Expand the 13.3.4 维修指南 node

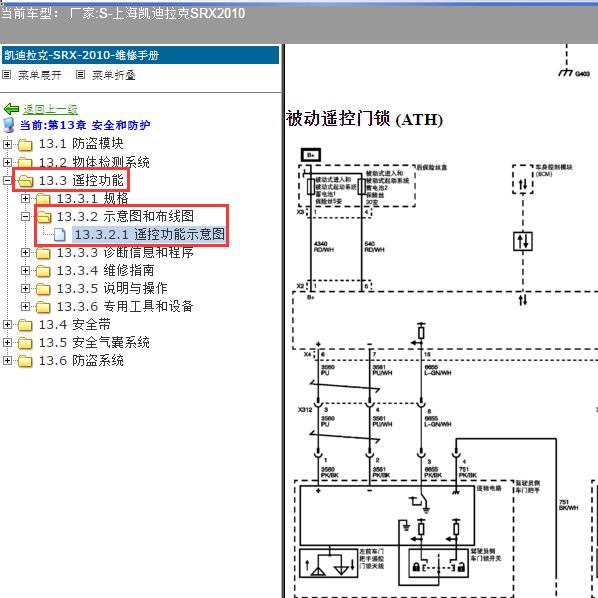25,270
